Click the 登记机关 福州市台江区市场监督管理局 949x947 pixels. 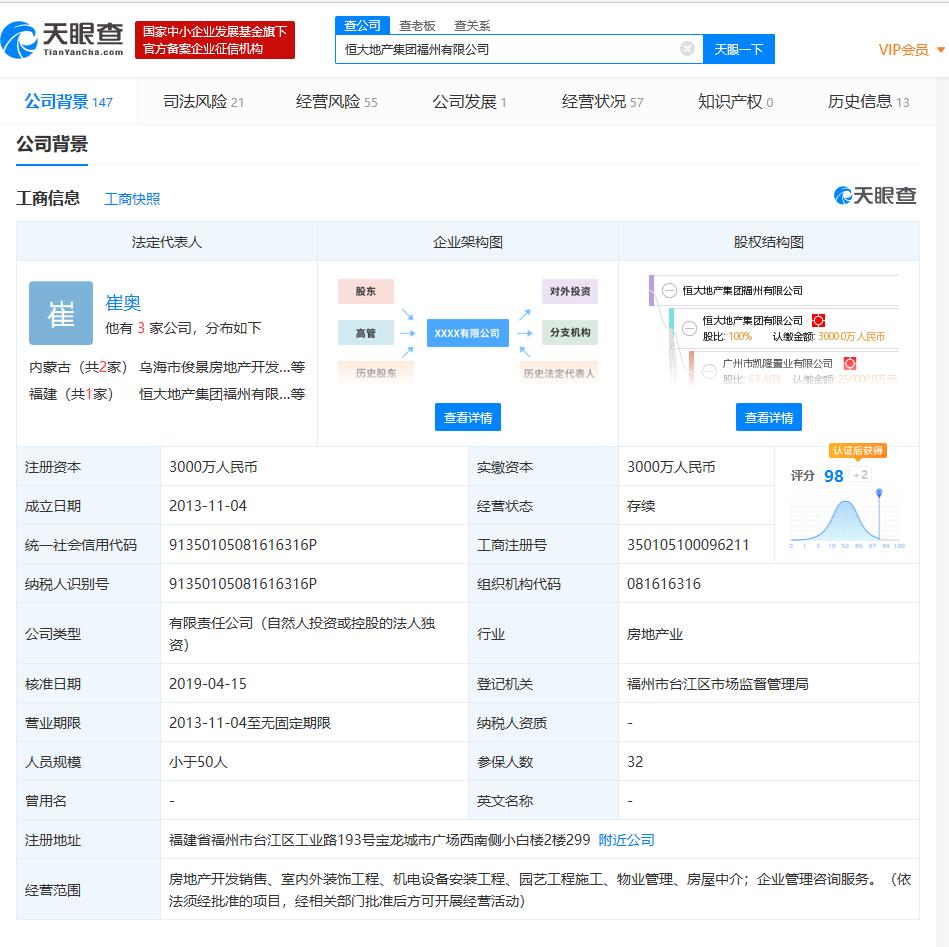tap(717, 683)
